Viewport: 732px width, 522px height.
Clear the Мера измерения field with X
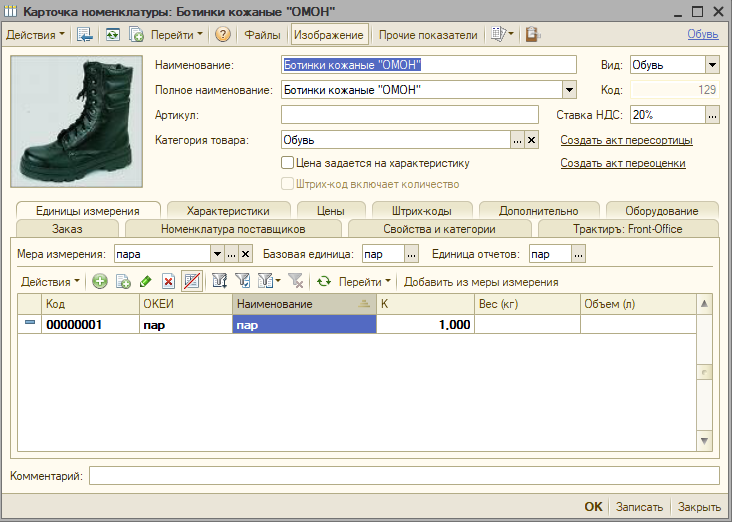246,254
